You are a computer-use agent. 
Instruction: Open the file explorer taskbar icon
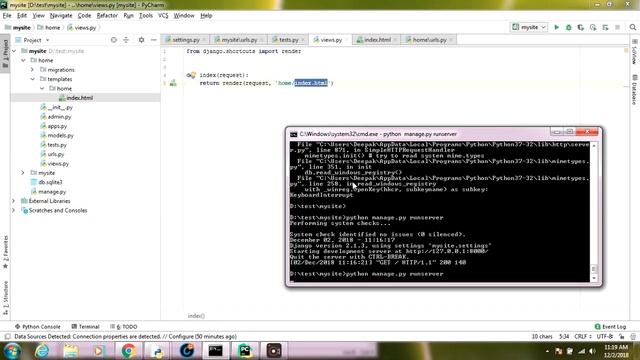pyautogui.click(x=71, y=351)
